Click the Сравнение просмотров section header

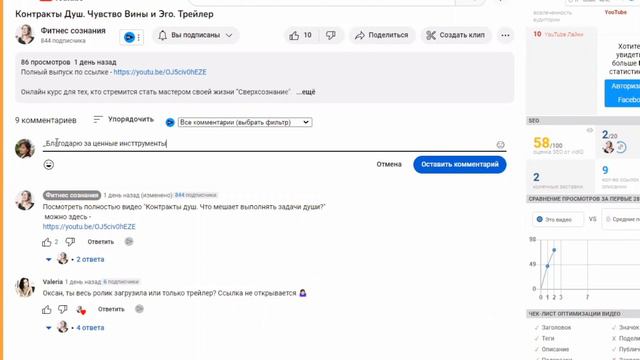(583, 199)
